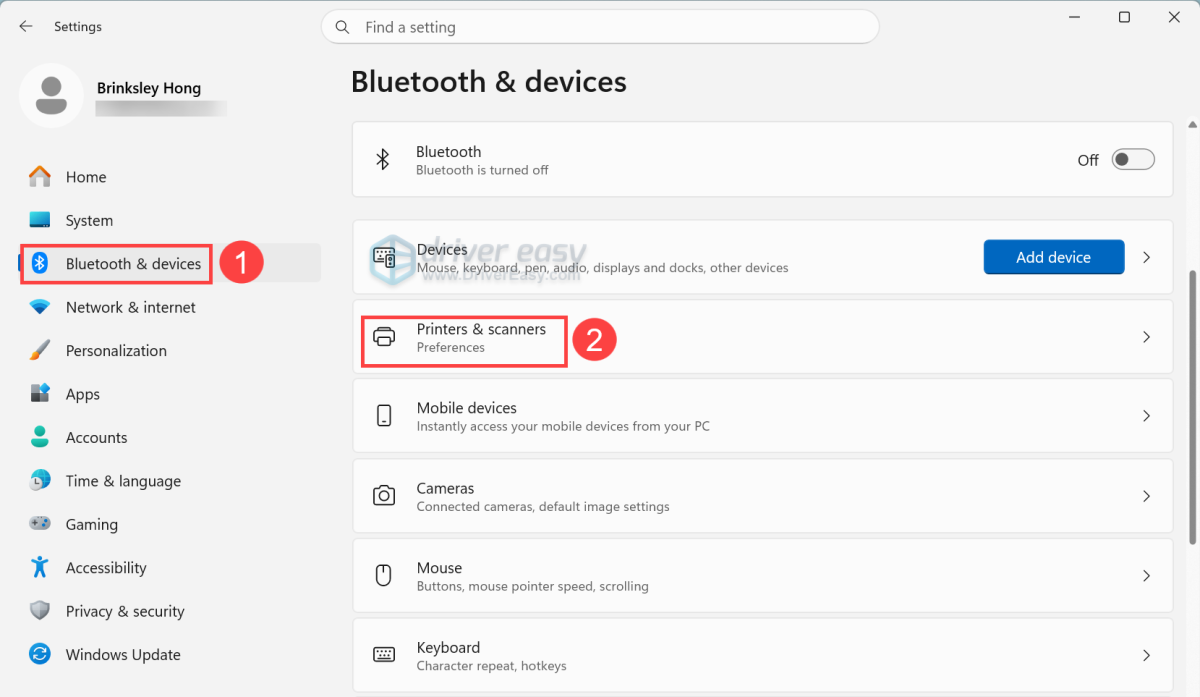
Task: Click the Keyboard icon
Action: tap(384, 655)
